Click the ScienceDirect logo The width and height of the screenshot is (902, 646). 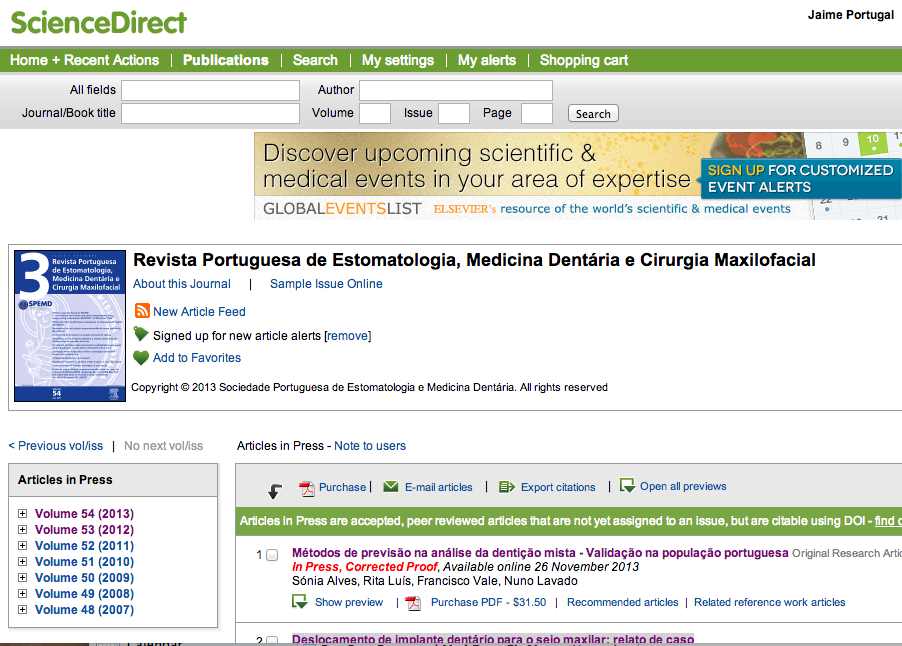(98, 23)
